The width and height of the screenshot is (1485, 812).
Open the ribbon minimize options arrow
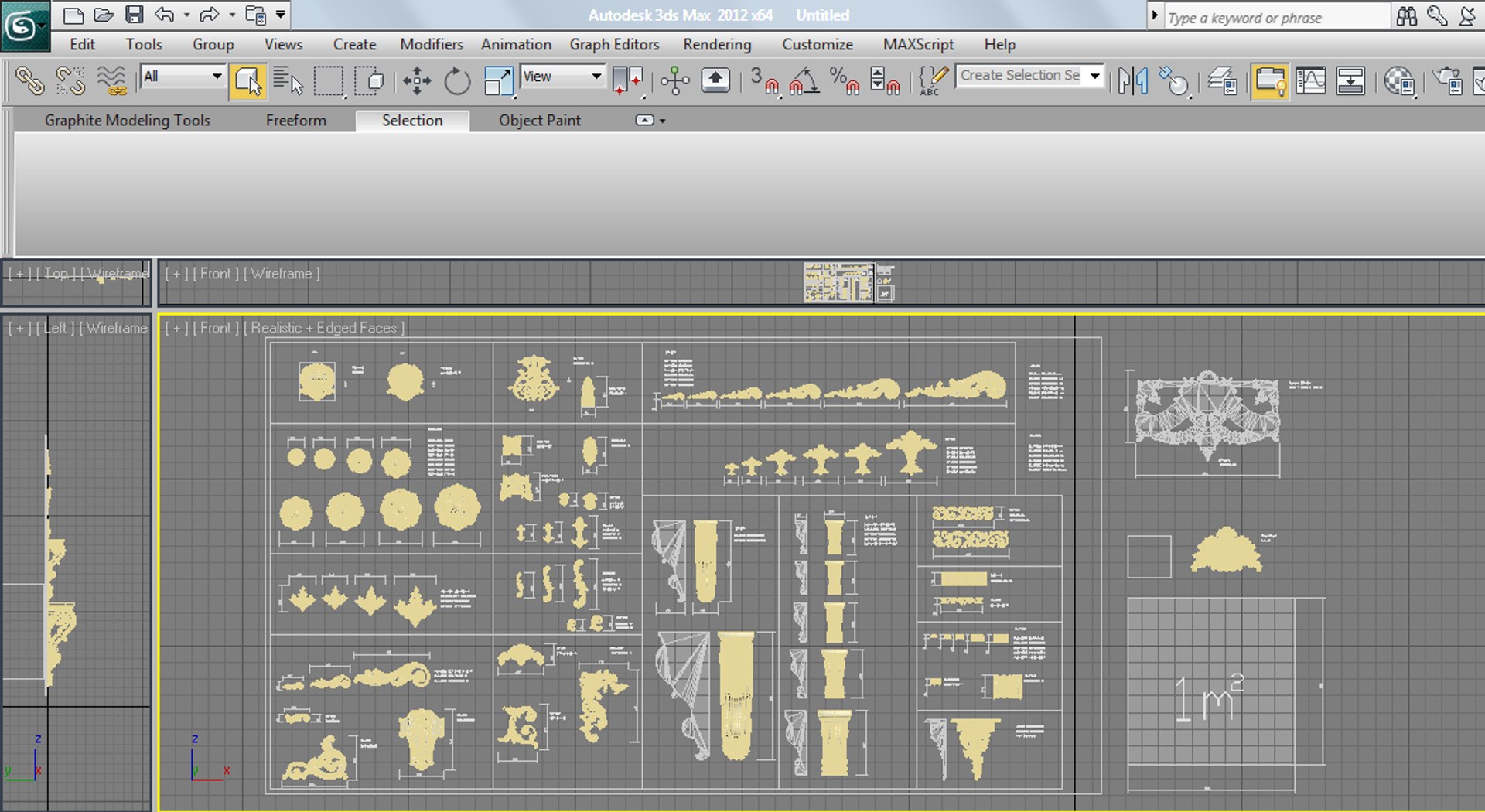(x=663, y=121)
